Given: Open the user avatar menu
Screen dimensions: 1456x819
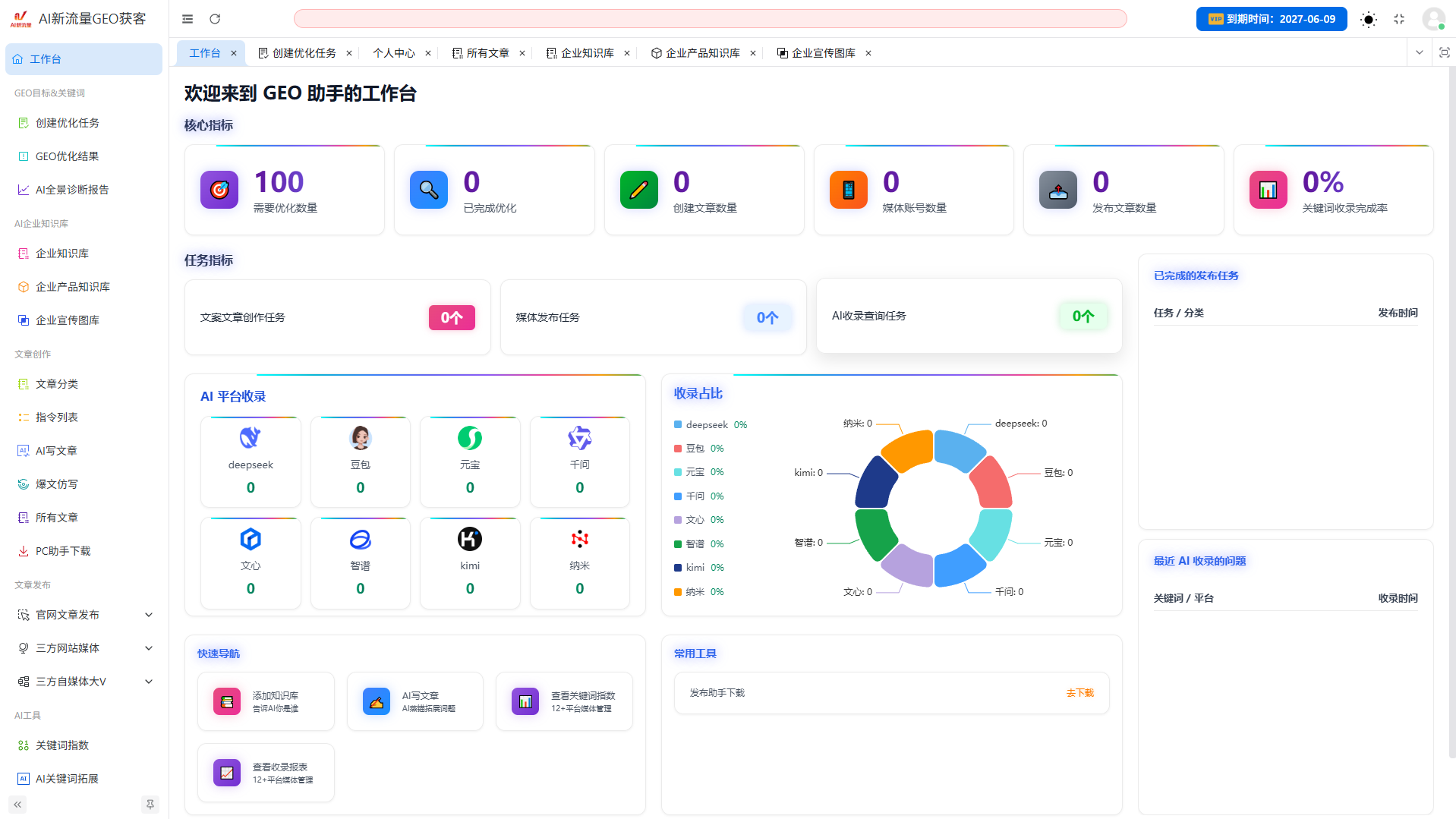Looking at the screenshot, I should 1433,19.
